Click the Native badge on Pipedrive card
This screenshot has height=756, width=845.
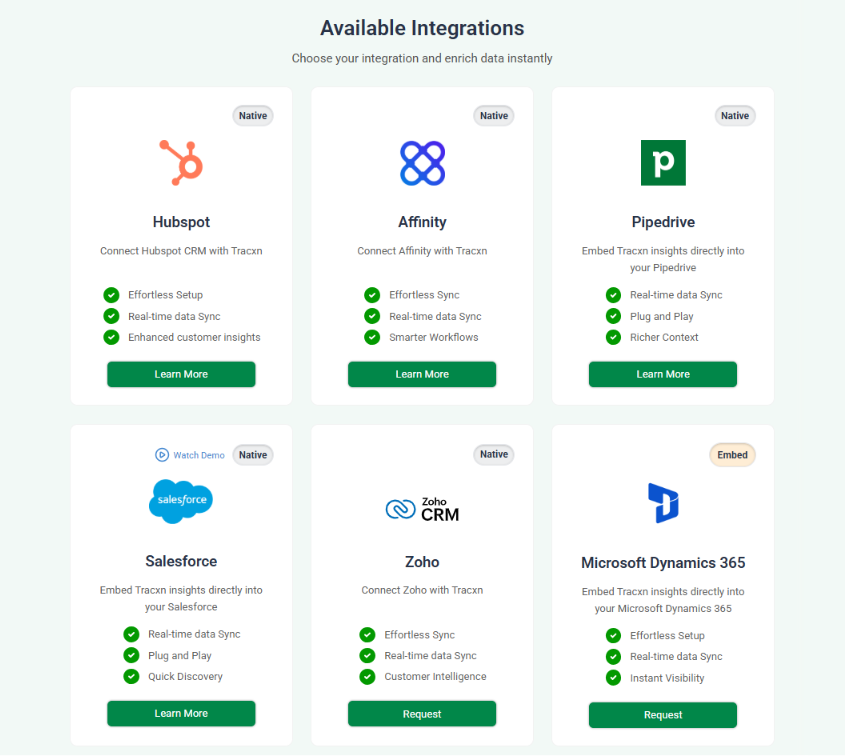[x=735, y=115]
